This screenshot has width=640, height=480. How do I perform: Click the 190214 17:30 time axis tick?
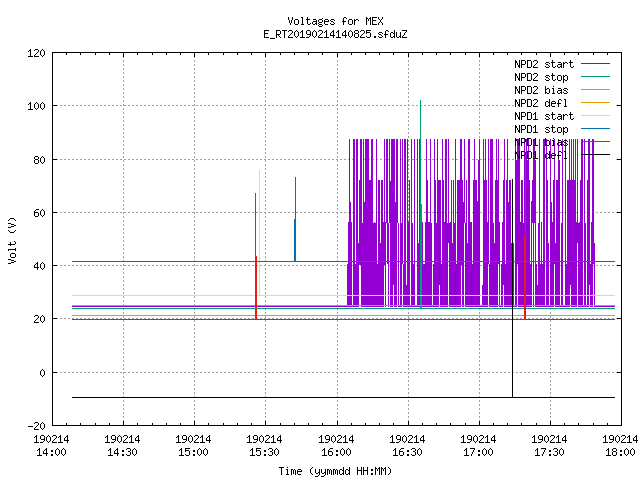pyautogui.click(x=549, y=445)
